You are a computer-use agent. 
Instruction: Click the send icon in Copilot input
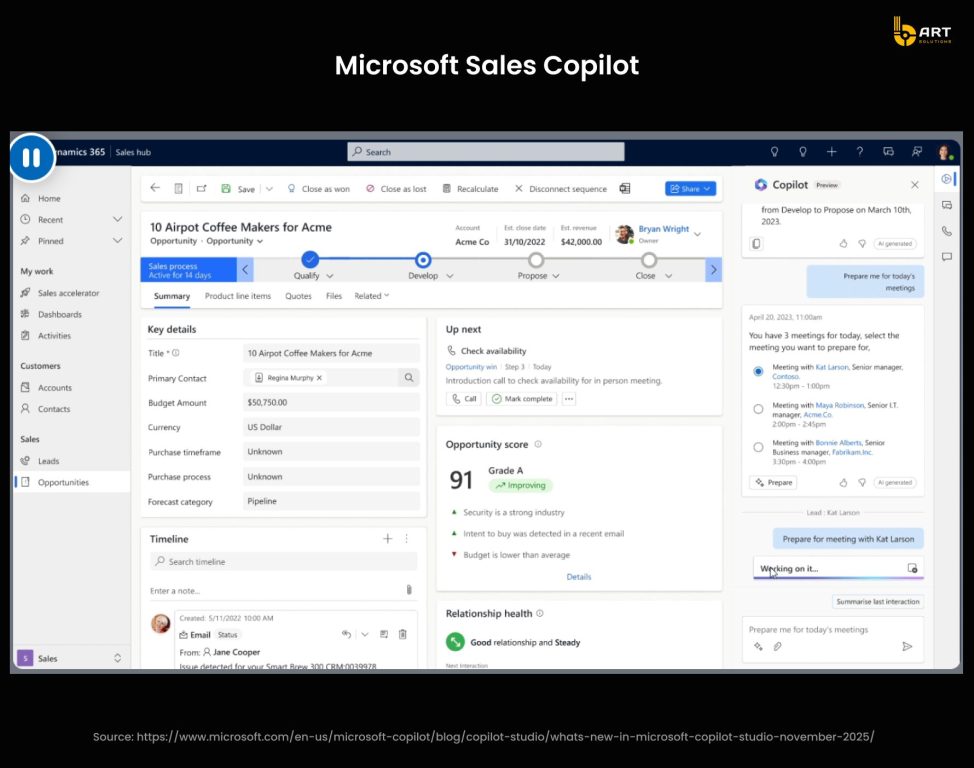[x=907, y=646]
